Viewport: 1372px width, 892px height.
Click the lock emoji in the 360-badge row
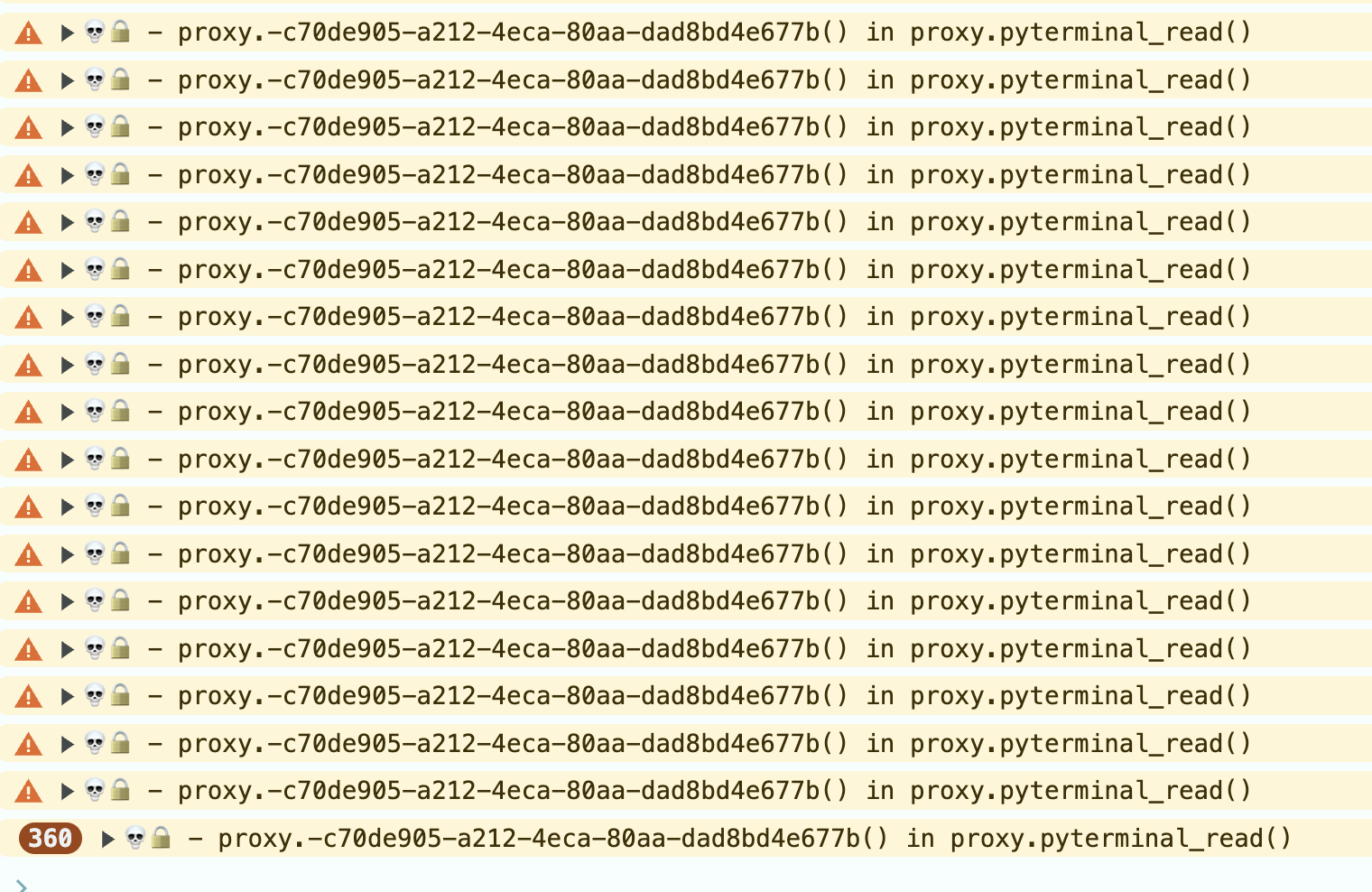[x=161, y=838]
